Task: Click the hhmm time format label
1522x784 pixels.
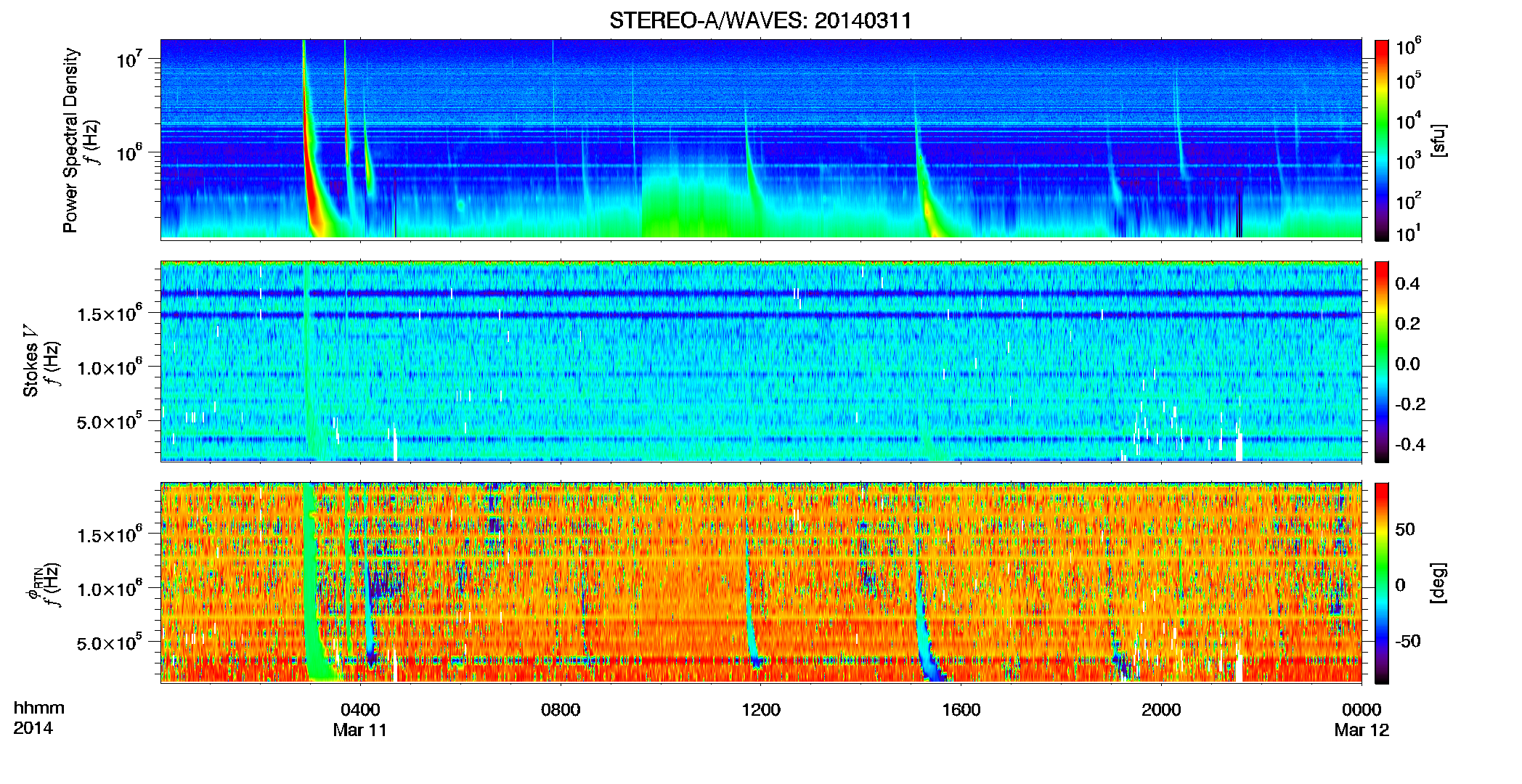Action: click(x=39, y=708)
